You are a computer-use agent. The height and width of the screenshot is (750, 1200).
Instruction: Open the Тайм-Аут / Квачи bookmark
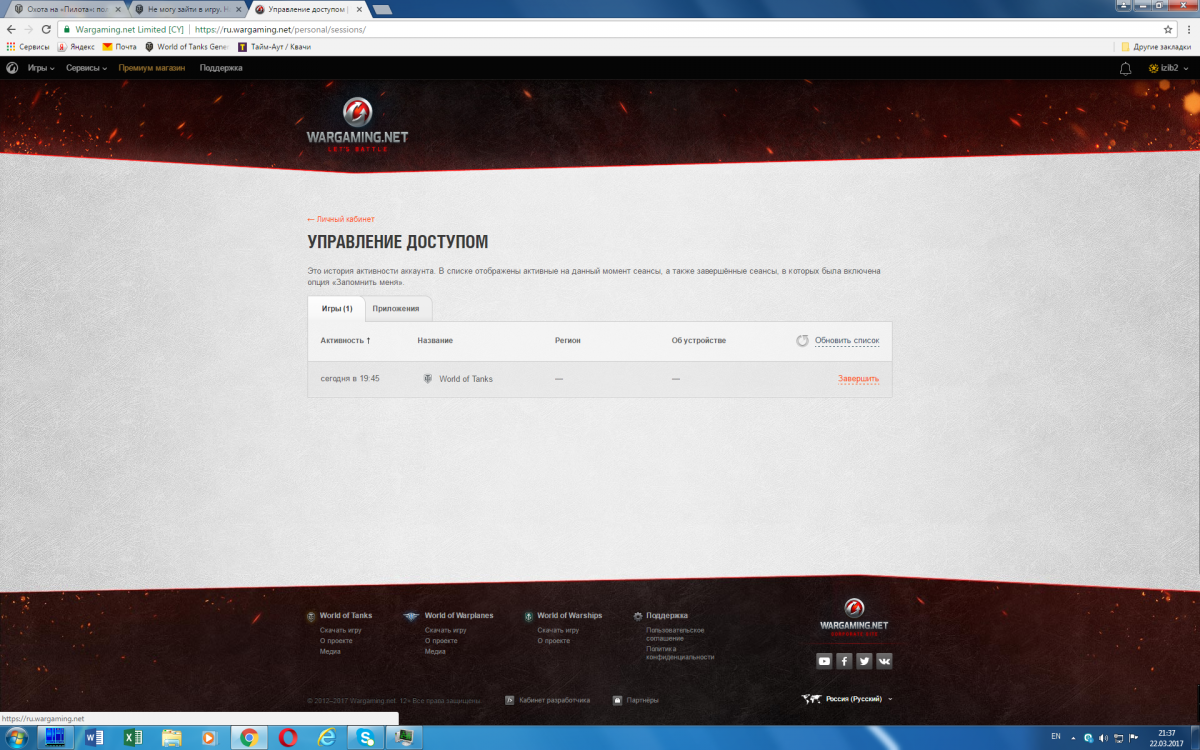click(273, 47)
